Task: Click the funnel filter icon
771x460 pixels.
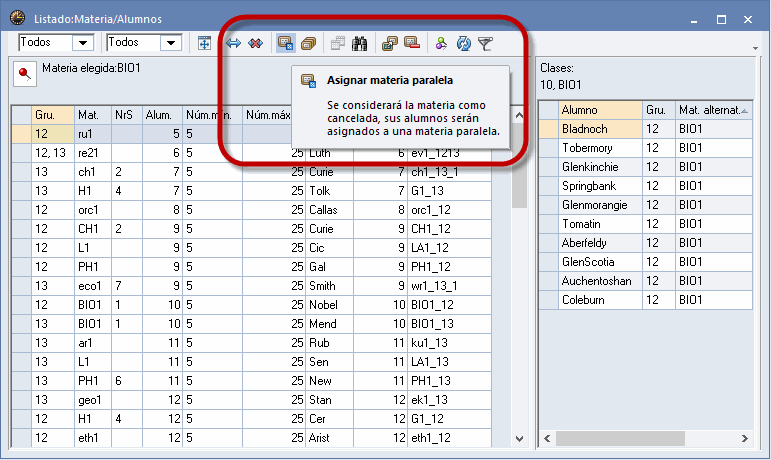Action: point(485,43)
